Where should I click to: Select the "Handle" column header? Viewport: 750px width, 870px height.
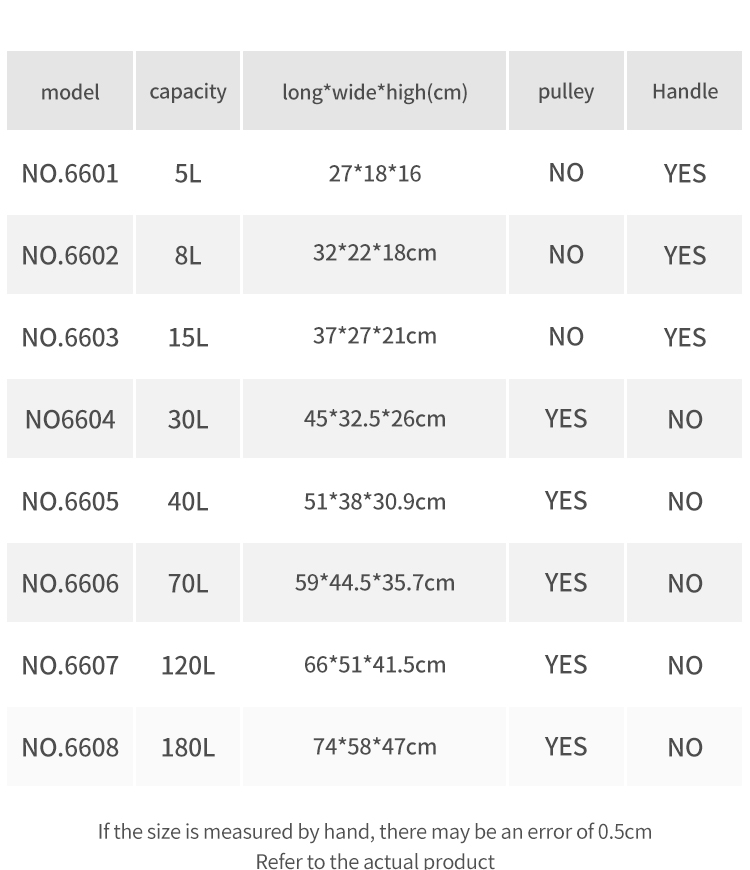[685, 92]
